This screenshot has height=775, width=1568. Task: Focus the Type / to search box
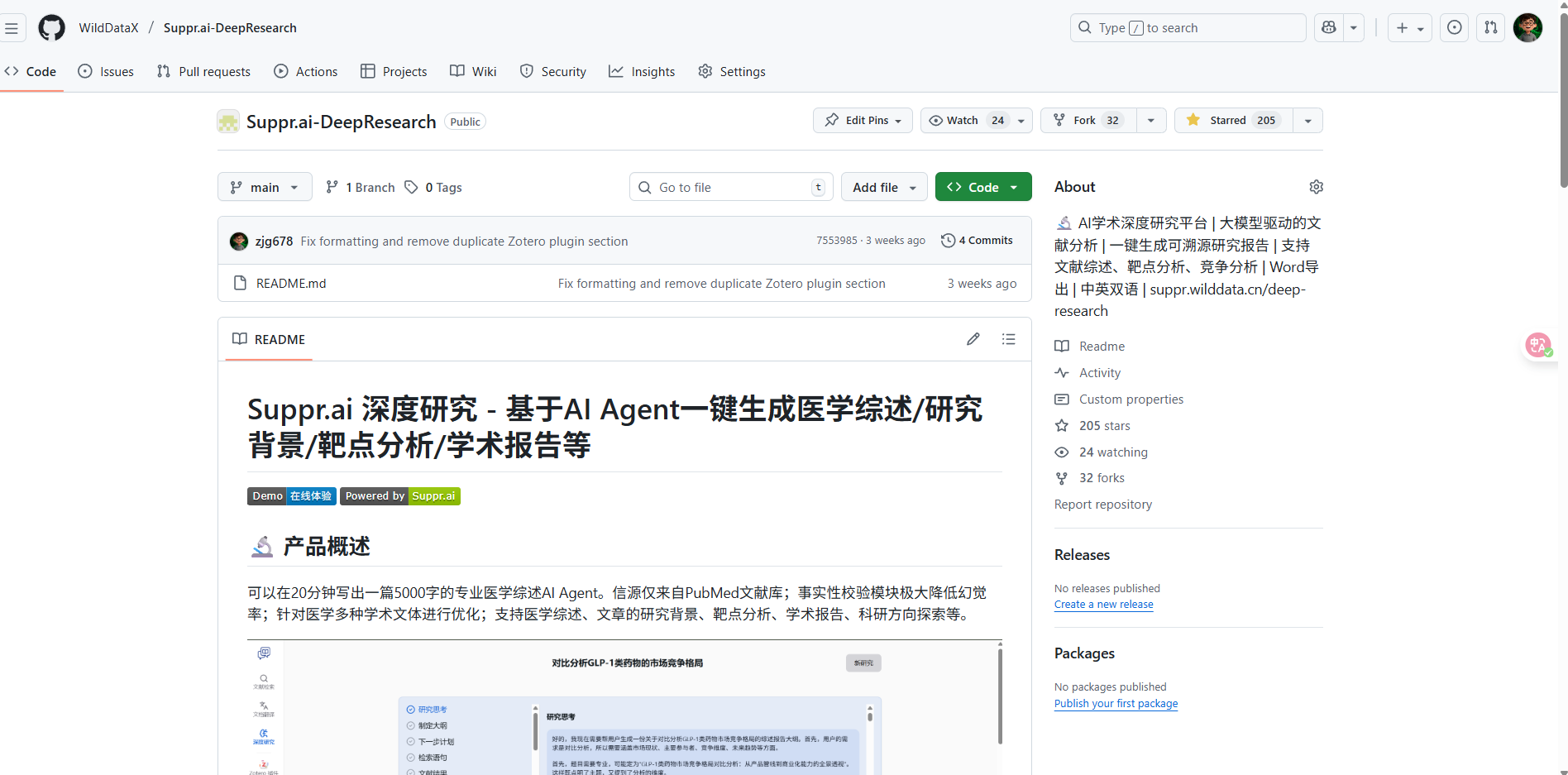pyautogui.click(x=1188, y=28)
